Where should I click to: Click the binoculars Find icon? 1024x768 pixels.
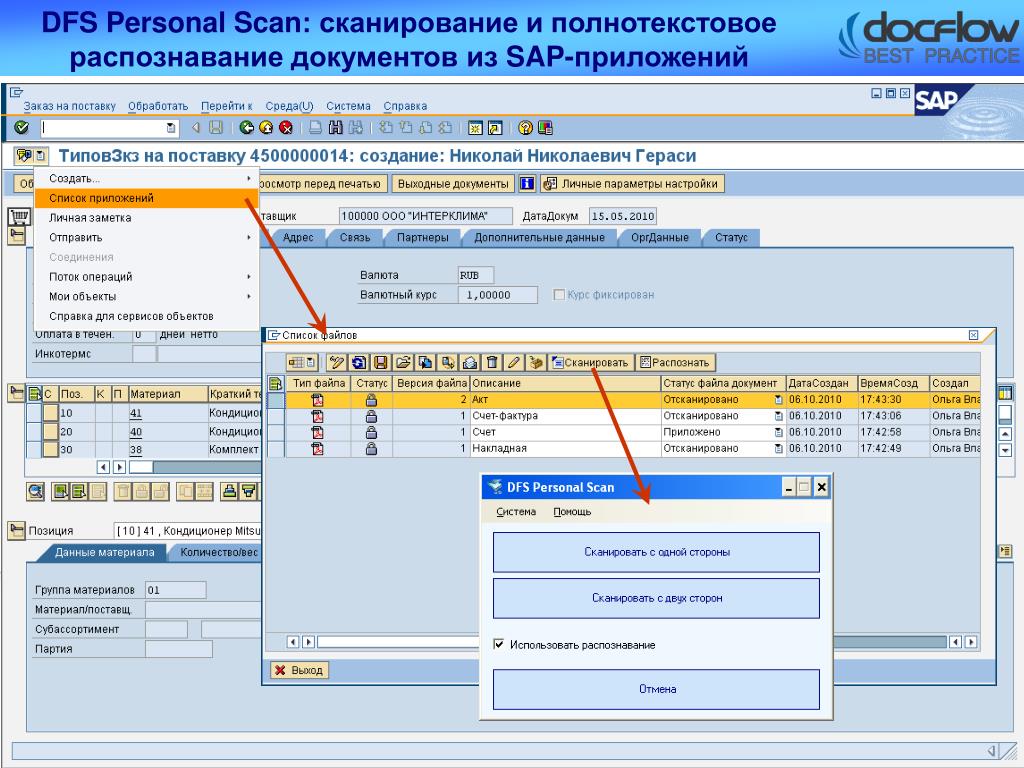(336, 128)
